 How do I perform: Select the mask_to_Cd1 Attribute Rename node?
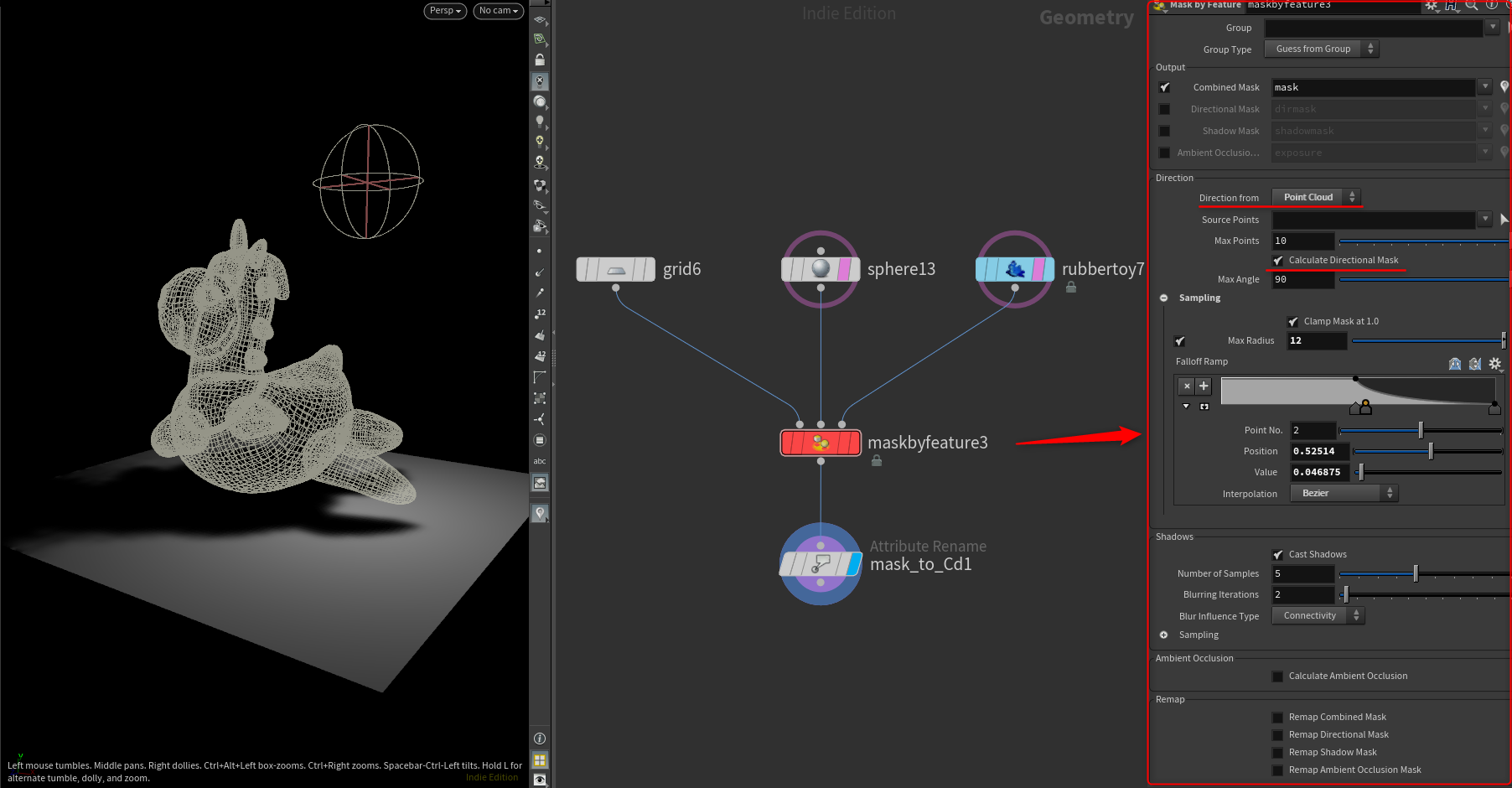pyautogui.click(x=821, y=564)
